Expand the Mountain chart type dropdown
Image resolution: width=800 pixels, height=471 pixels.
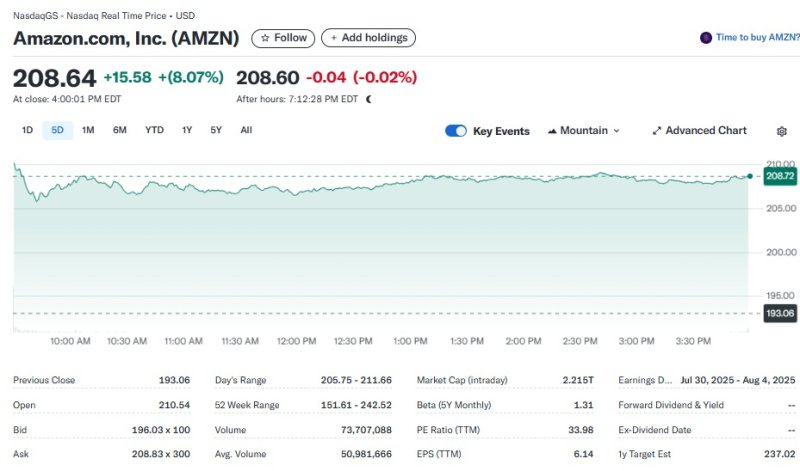[616, 131]
